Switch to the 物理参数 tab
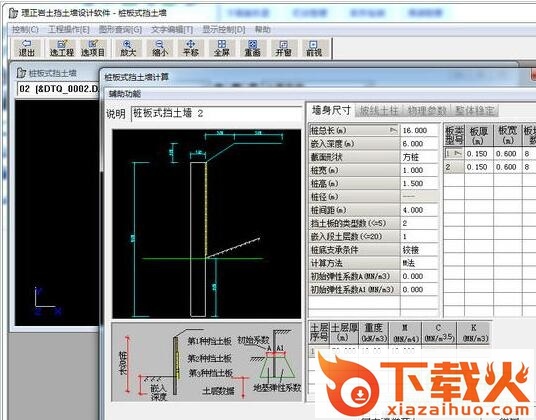536x420 pixels. (x=427, y=111)
